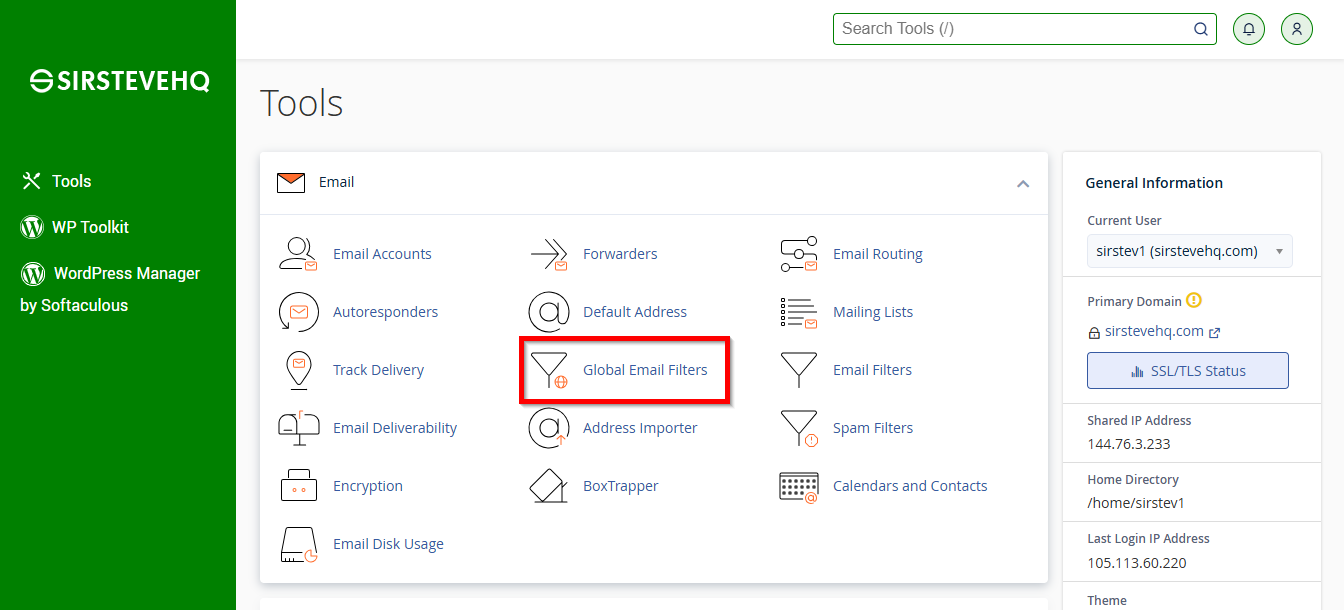Open the Forwarders link

point(620,254)
